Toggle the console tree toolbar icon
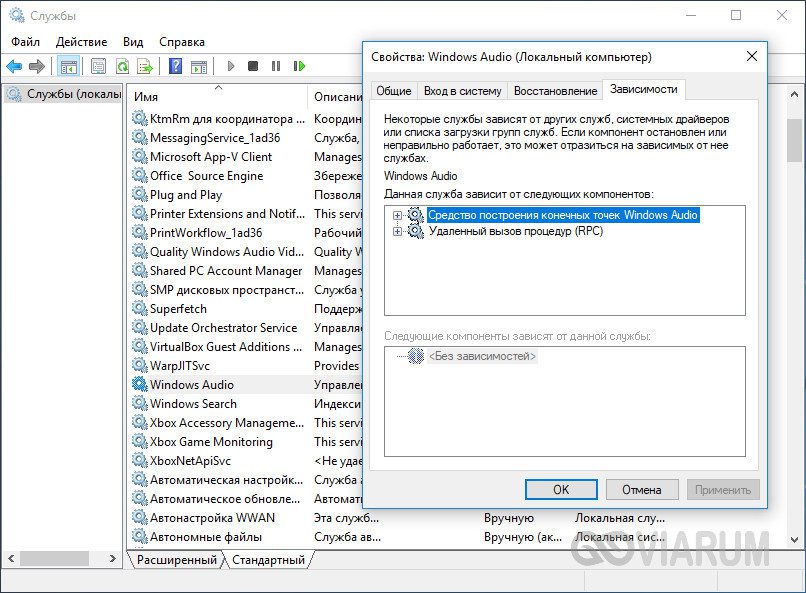The height and width of the screenshot is (593, 806). [x=68, y=66]
